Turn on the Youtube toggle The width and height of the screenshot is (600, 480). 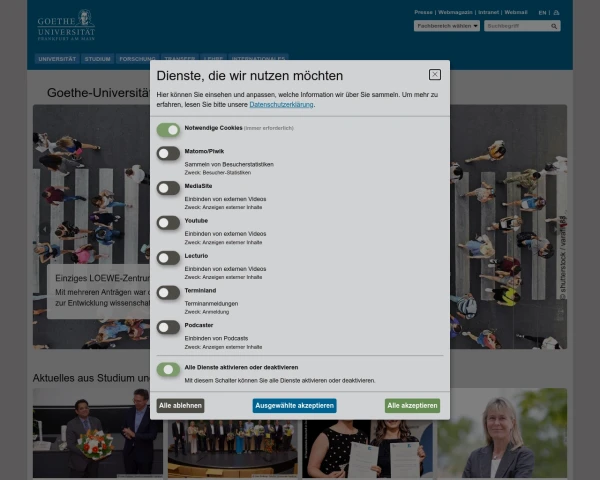[x=168, y=223]
